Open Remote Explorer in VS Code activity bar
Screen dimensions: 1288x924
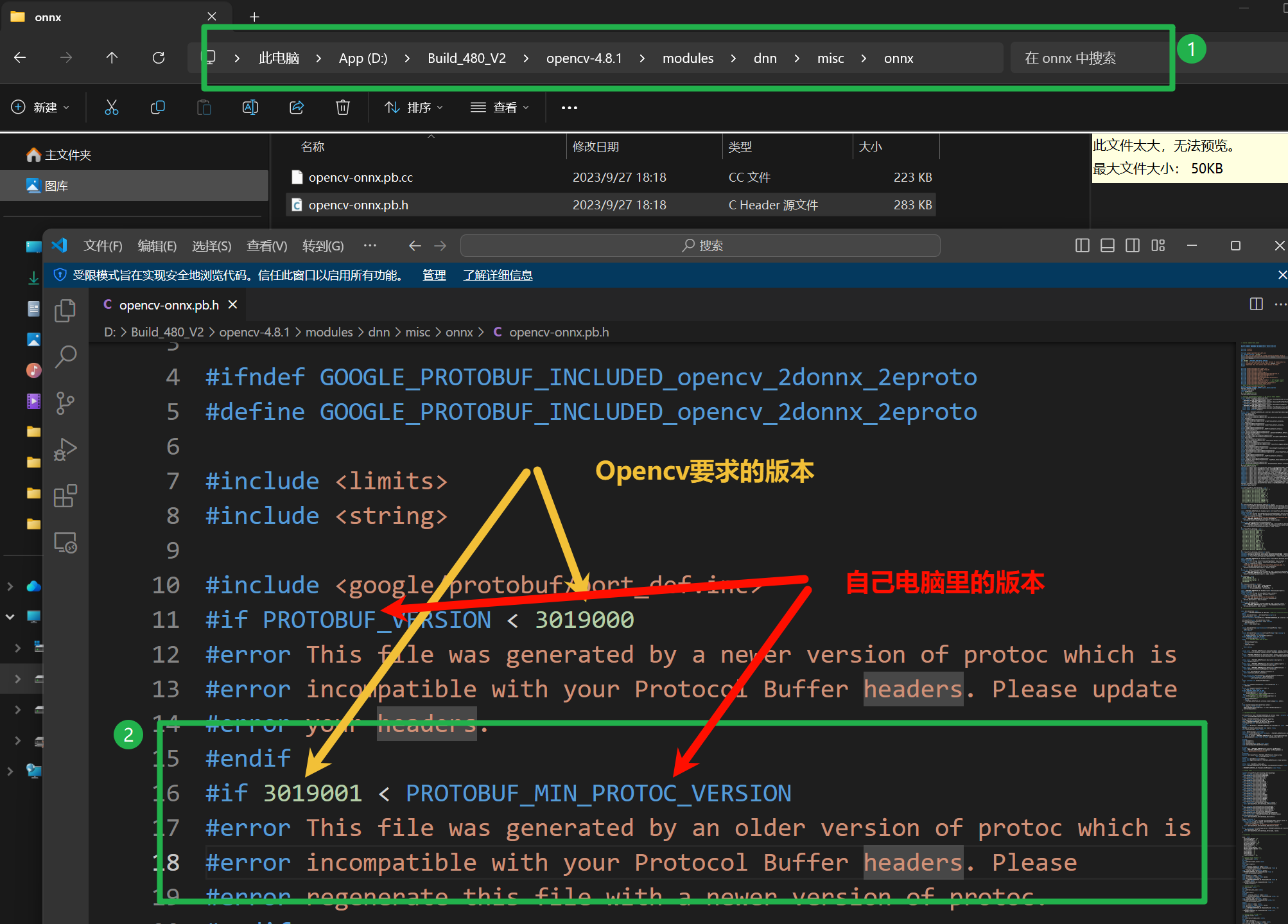pyautogui.click(x=66, y=541)
